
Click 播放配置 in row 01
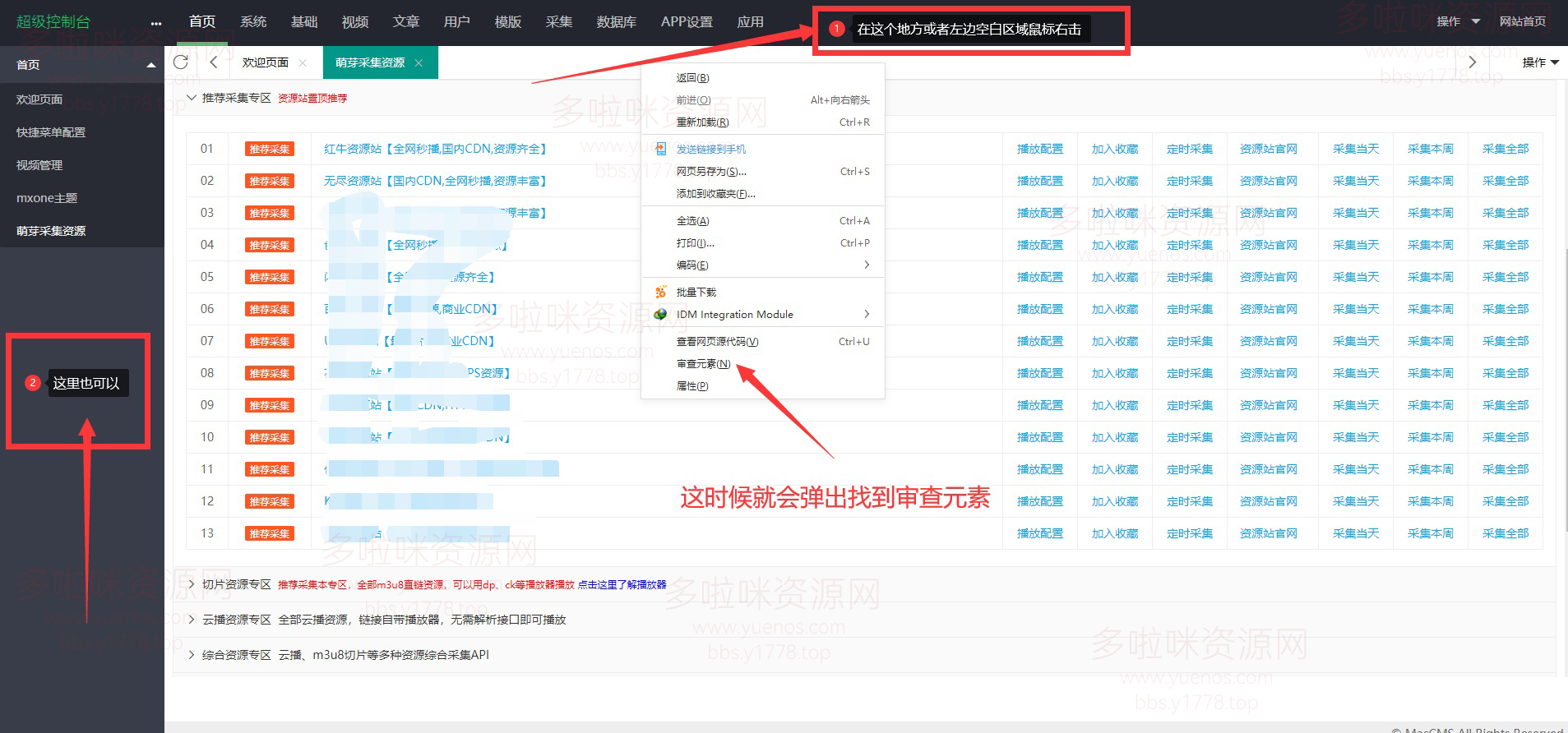[1040, 149]
